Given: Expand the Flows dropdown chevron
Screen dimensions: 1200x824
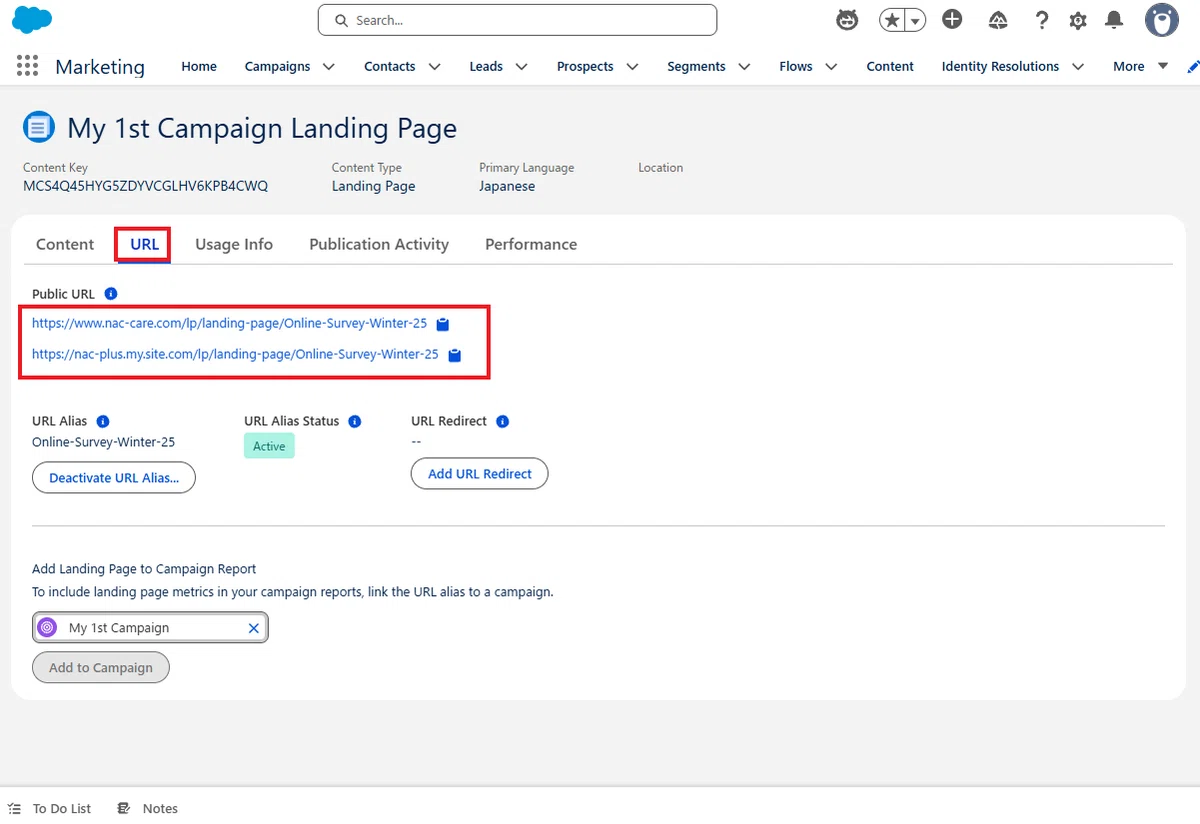Looking at the screenshot, I should click(x=832, y=66).
